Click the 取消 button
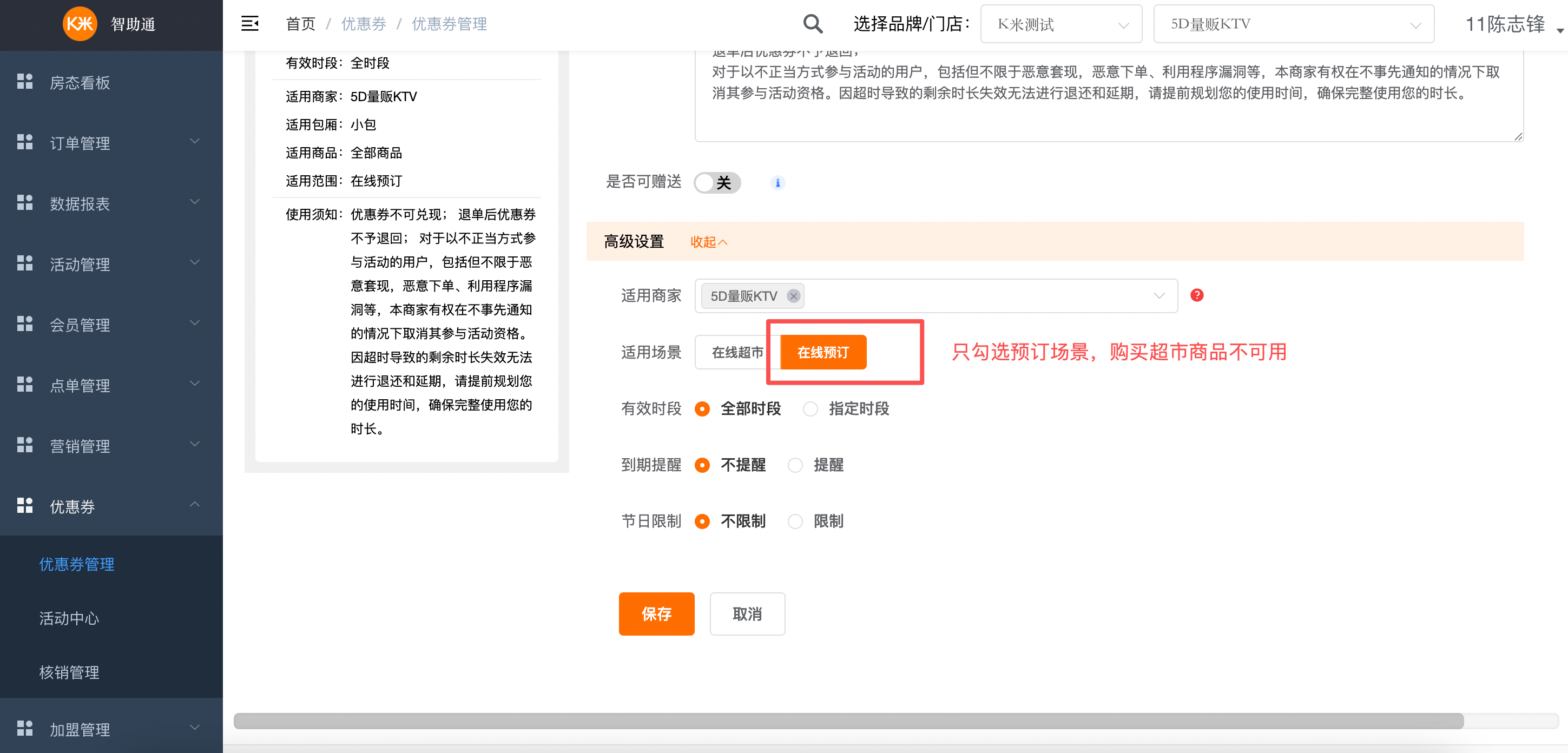The width and height of the screenshot is (1568, 753). [747, 613]
